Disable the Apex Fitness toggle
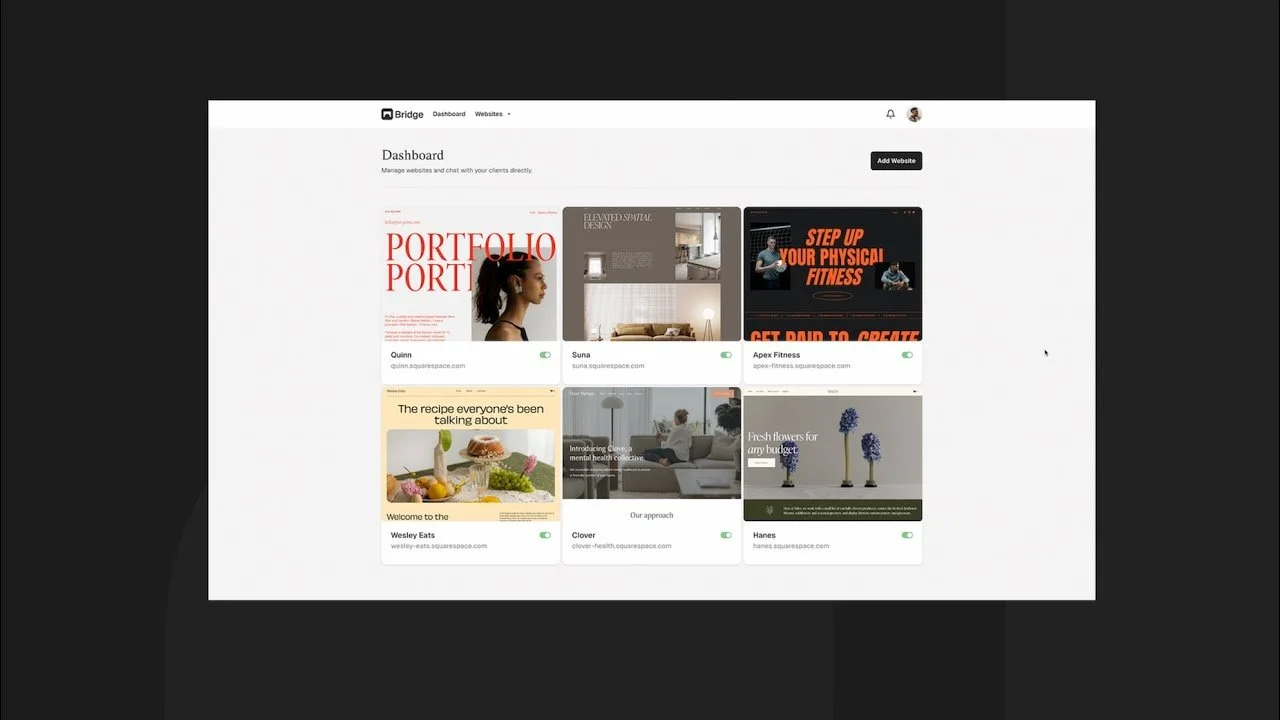The height and width of the screenshot is (720, 1280). coord(908,354)
